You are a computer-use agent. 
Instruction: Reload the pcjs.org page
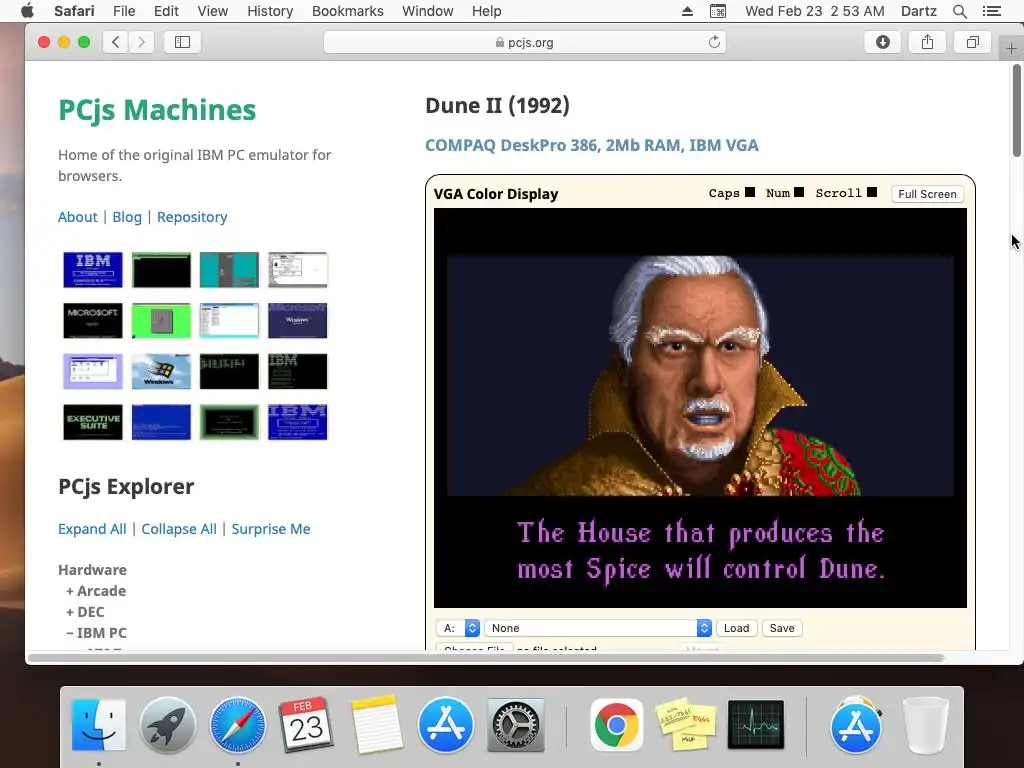click(x=714, y=42)
